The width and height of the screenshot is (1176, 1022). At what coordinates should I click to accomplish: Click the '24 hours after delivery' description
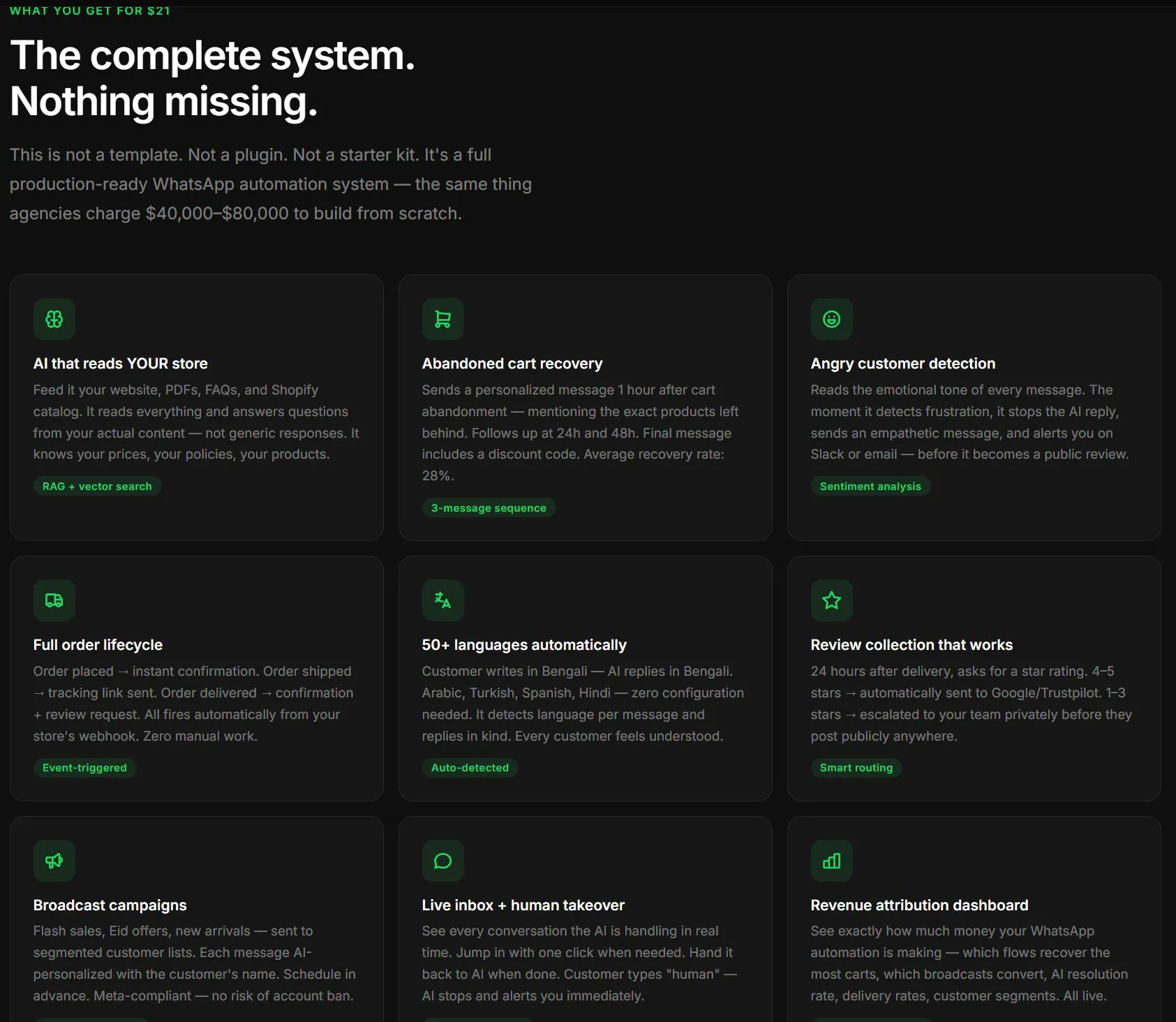click(972, 704)
